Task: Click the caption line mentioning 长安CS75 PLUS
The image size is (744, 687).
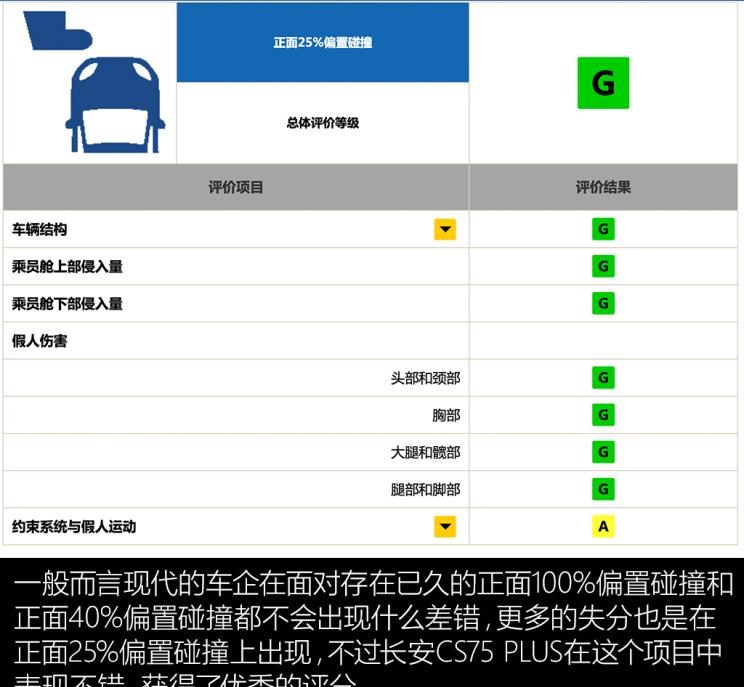Action: pos(368,652)
